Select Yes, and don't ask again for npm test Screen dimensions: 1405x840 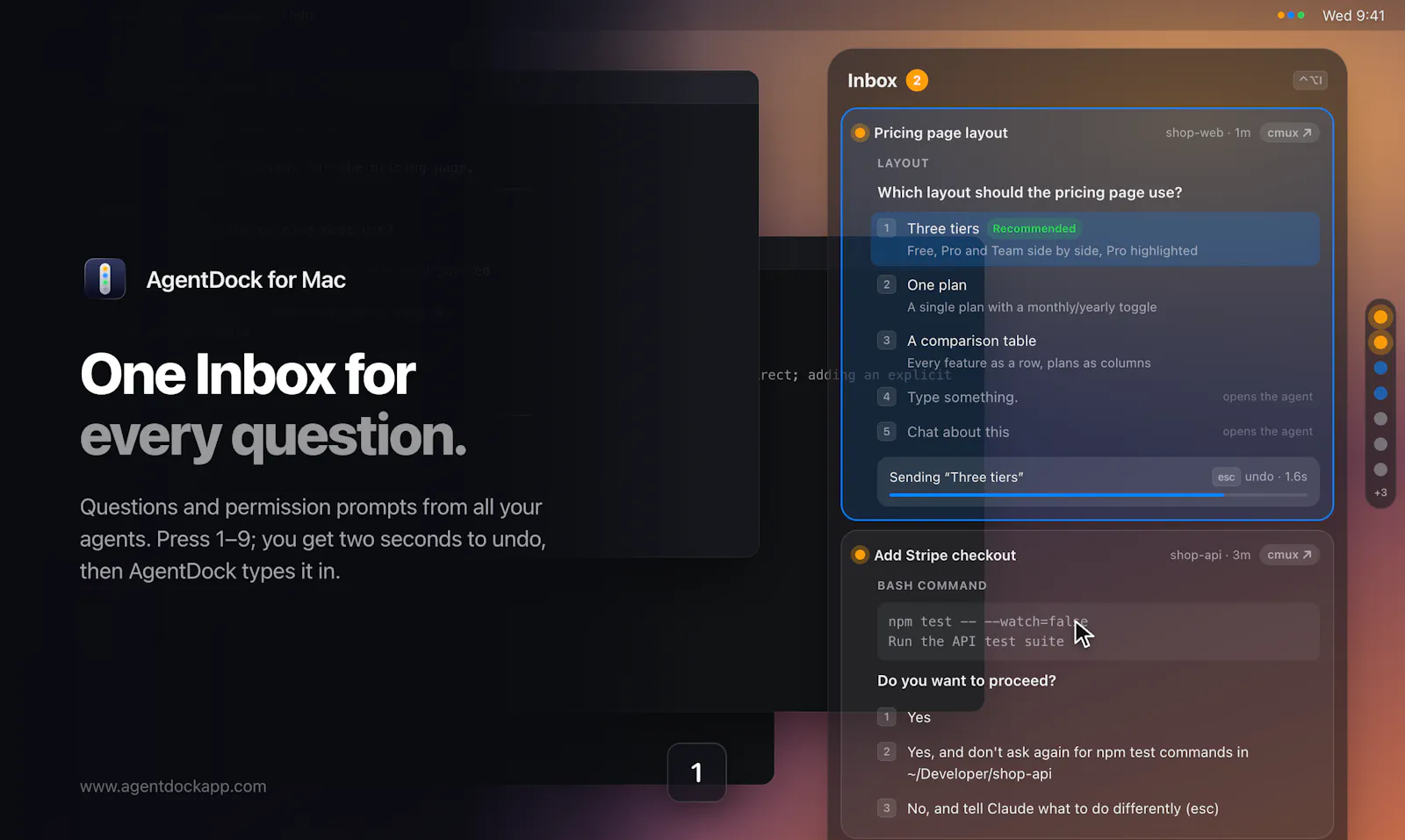(x=1095, y=763)
